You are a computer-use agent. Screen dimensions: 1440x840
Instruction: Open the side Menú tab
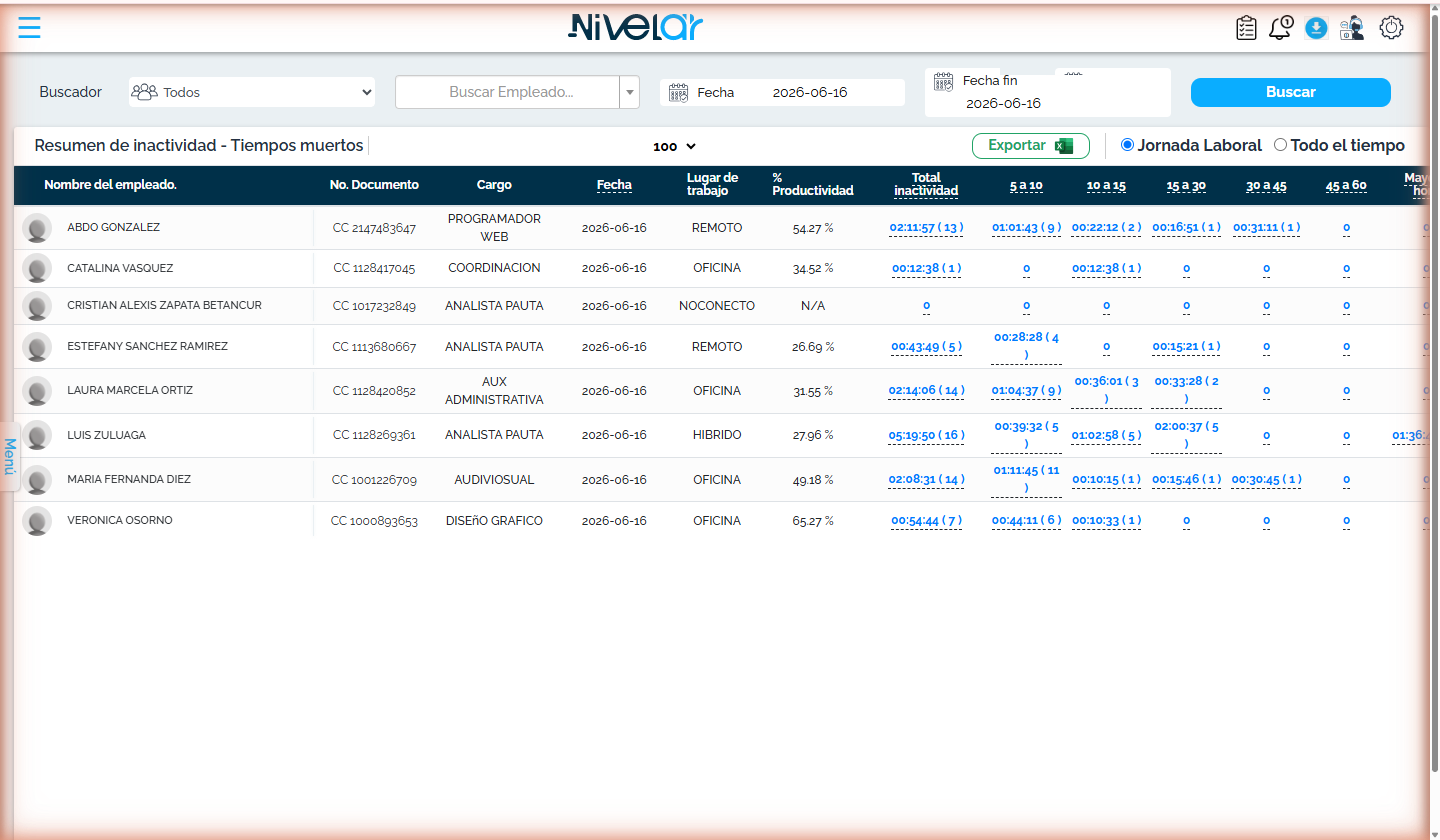coord(9,456)
